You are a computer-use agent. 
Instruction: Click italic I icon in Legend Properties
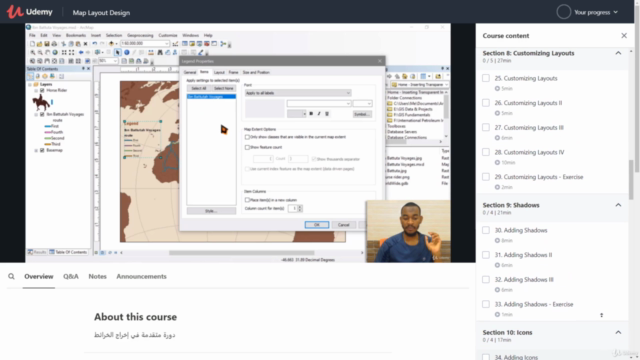[x=319, y=114]
